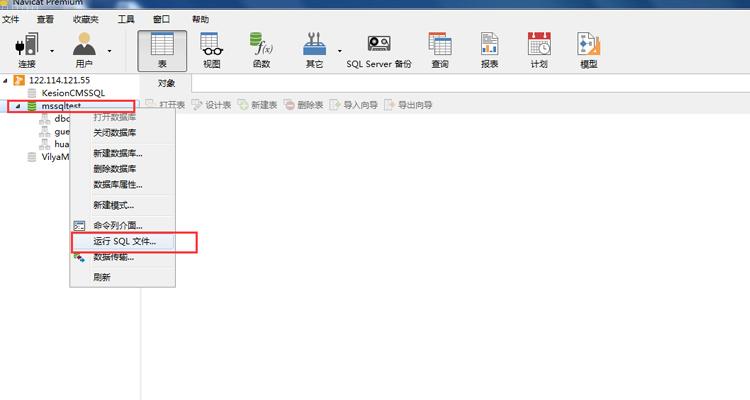Select the KesionCMSSQL database in tree
Image resolution: width=750 pixels, height=400 pixels.
tap(75, 93)
